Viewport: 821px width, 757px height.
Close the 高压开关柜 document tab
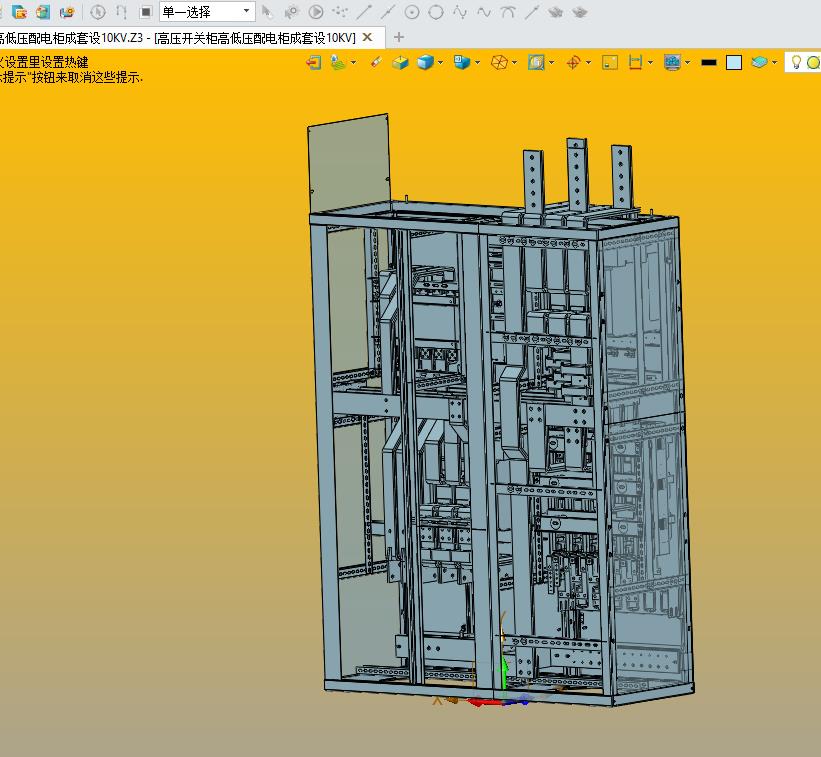(x=368, y=37)
